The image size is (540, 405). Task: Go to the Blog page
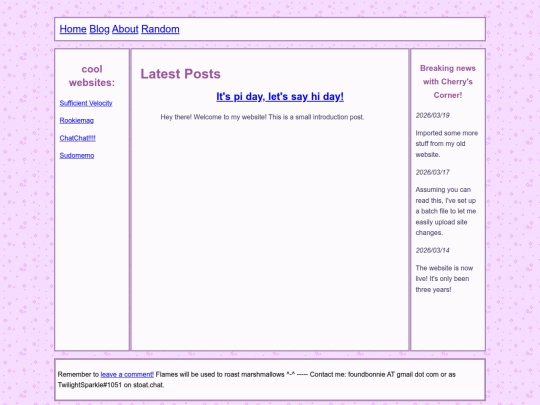pos(99,29)
